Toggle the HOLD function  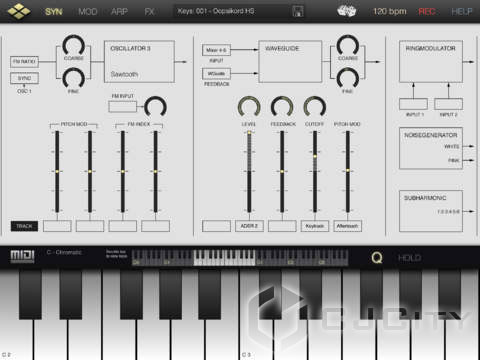409,258
